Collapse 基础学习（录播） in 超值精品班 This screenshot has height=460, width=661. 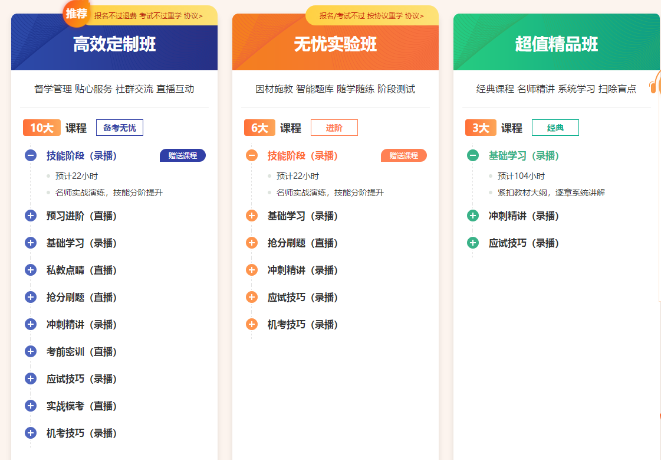pyautogui.click(x=472, y=156)
